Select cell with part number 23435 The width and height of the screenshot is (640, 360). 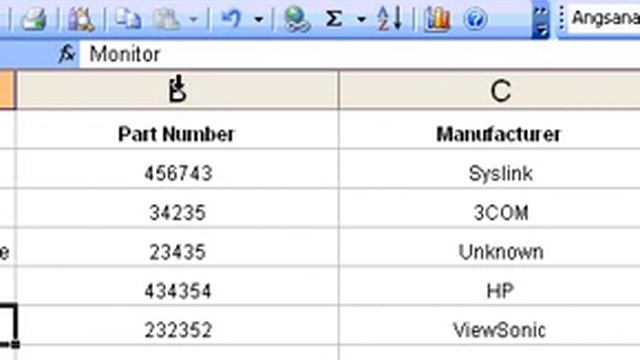(178, 247)
